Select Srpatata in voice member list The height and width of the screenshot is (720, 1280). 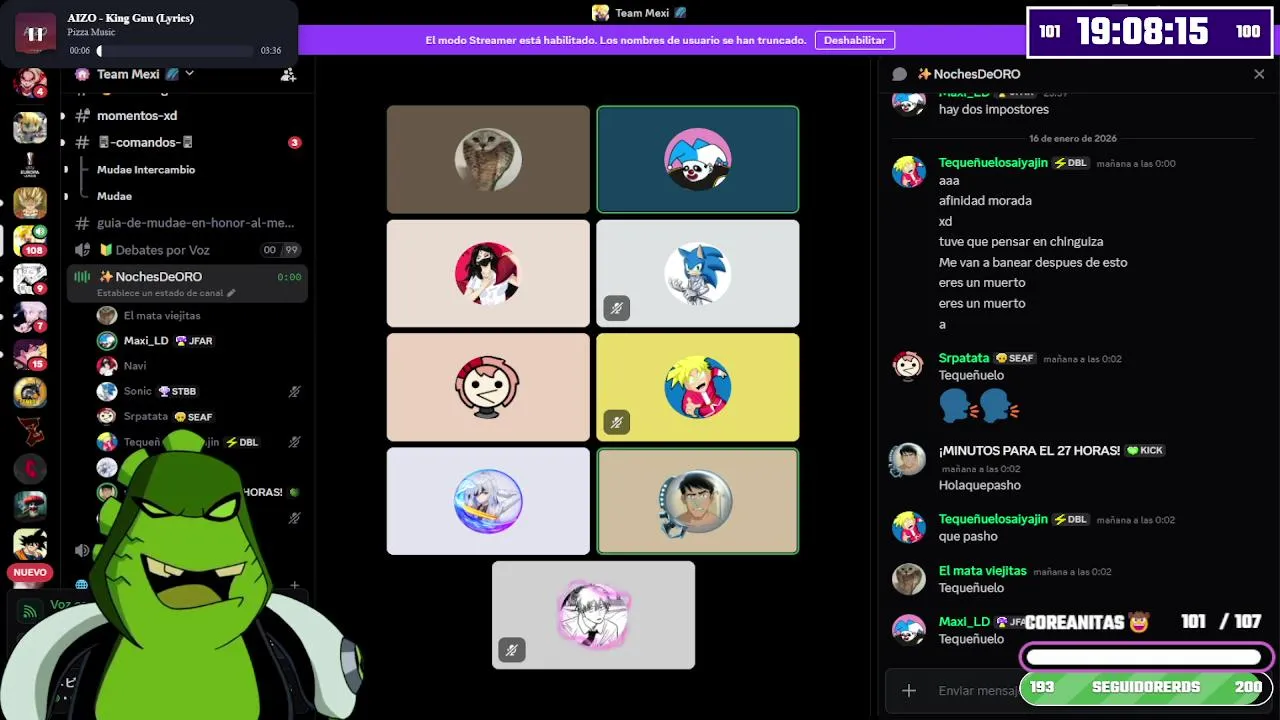[146, 417]
